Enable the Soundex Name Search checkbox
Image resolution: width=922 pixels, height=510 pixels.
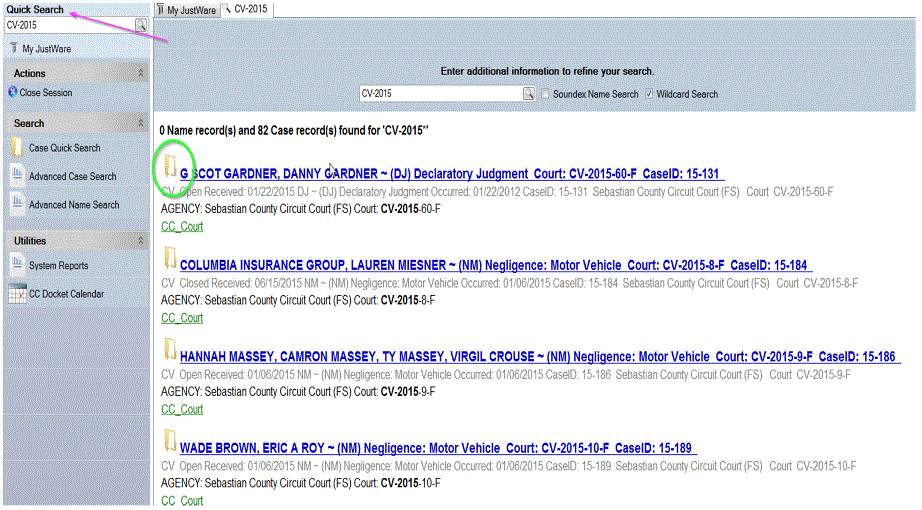tap(545, 94)
